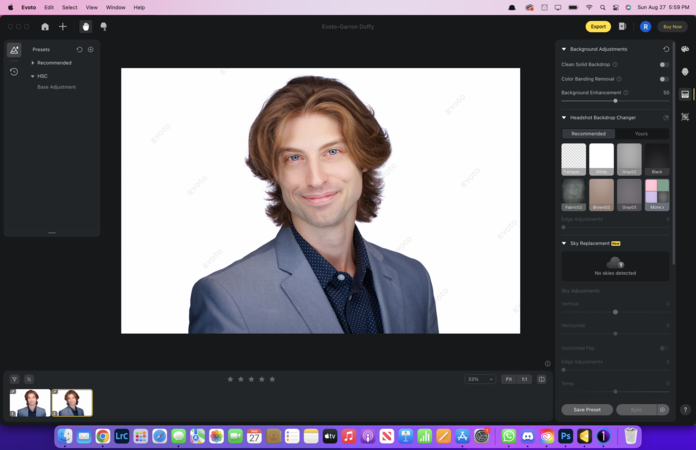Switch to the Yours backdrop tab
The image size is (696, 450).
tap(641, 133)
